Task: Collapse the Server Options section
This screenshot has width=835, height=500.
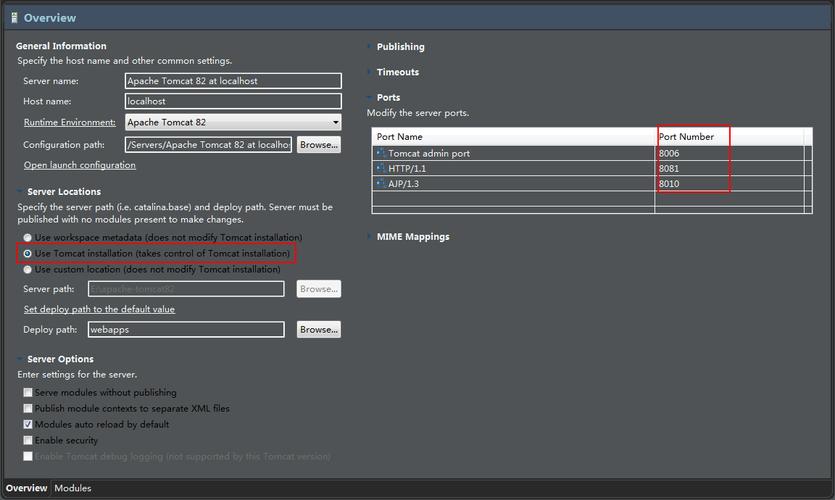Action: (20, 359)
